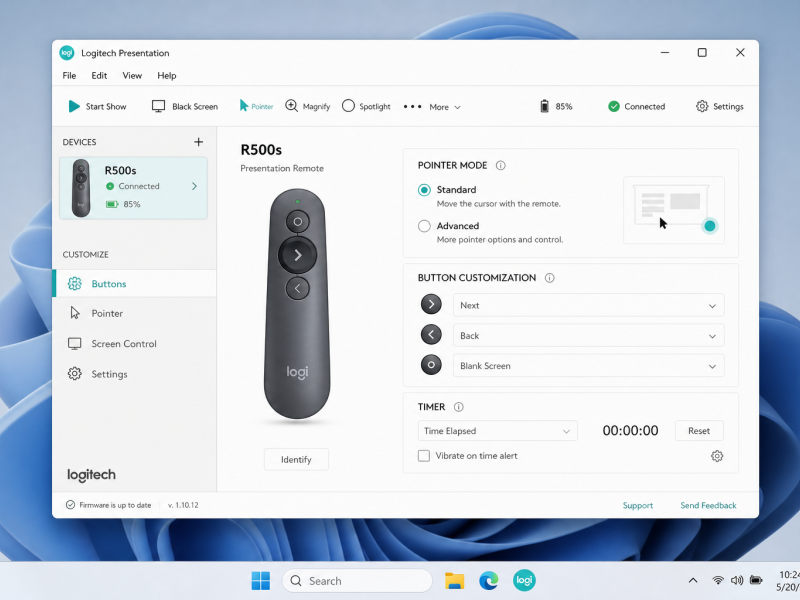Expand R500s device details chevron
Screen dimensions: 800x600
pyautogui.click(x=194, y=186)
